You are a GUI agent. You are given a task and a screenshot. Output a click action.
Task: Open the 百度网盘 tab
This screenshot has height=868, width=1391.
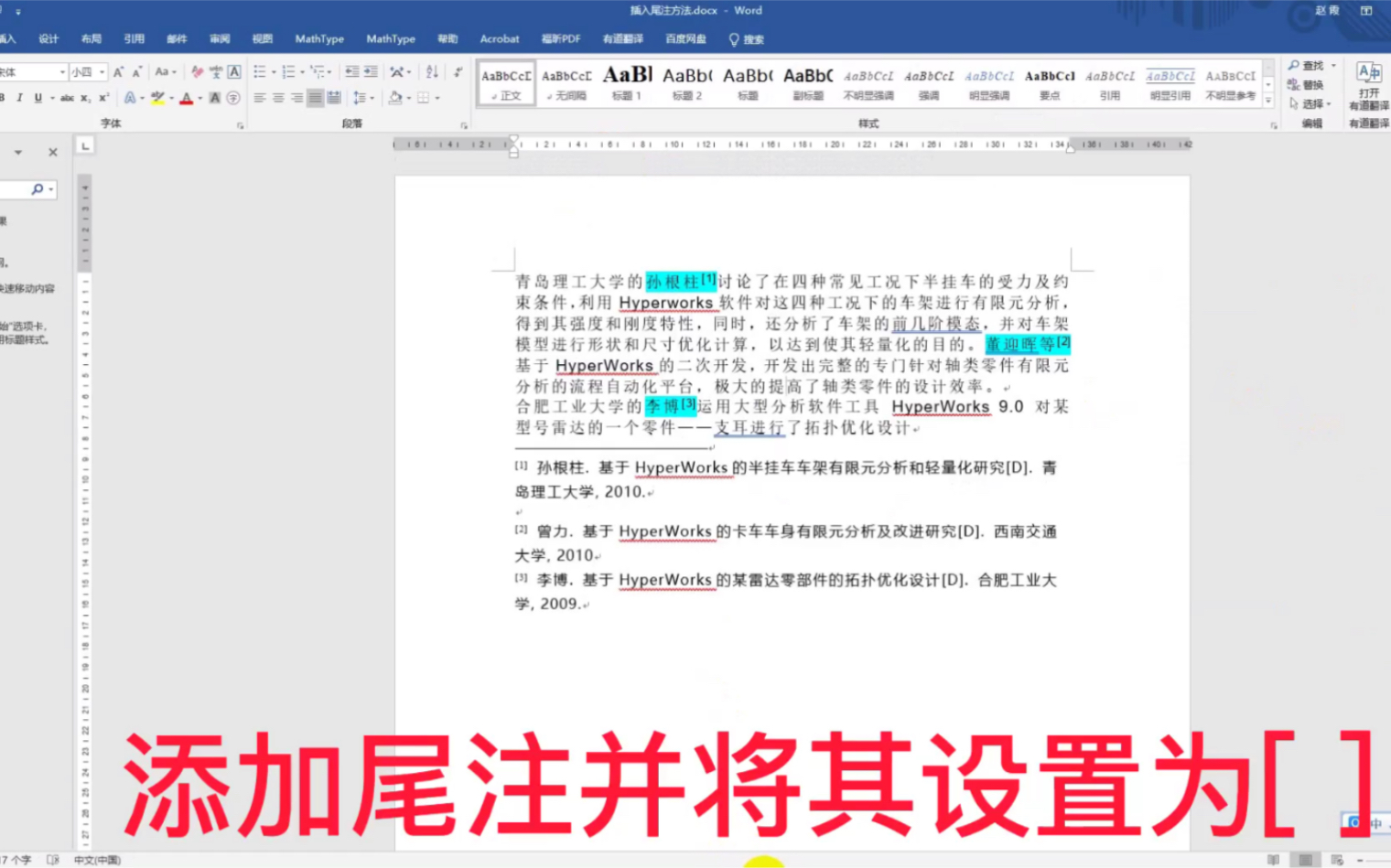[685, 39]
